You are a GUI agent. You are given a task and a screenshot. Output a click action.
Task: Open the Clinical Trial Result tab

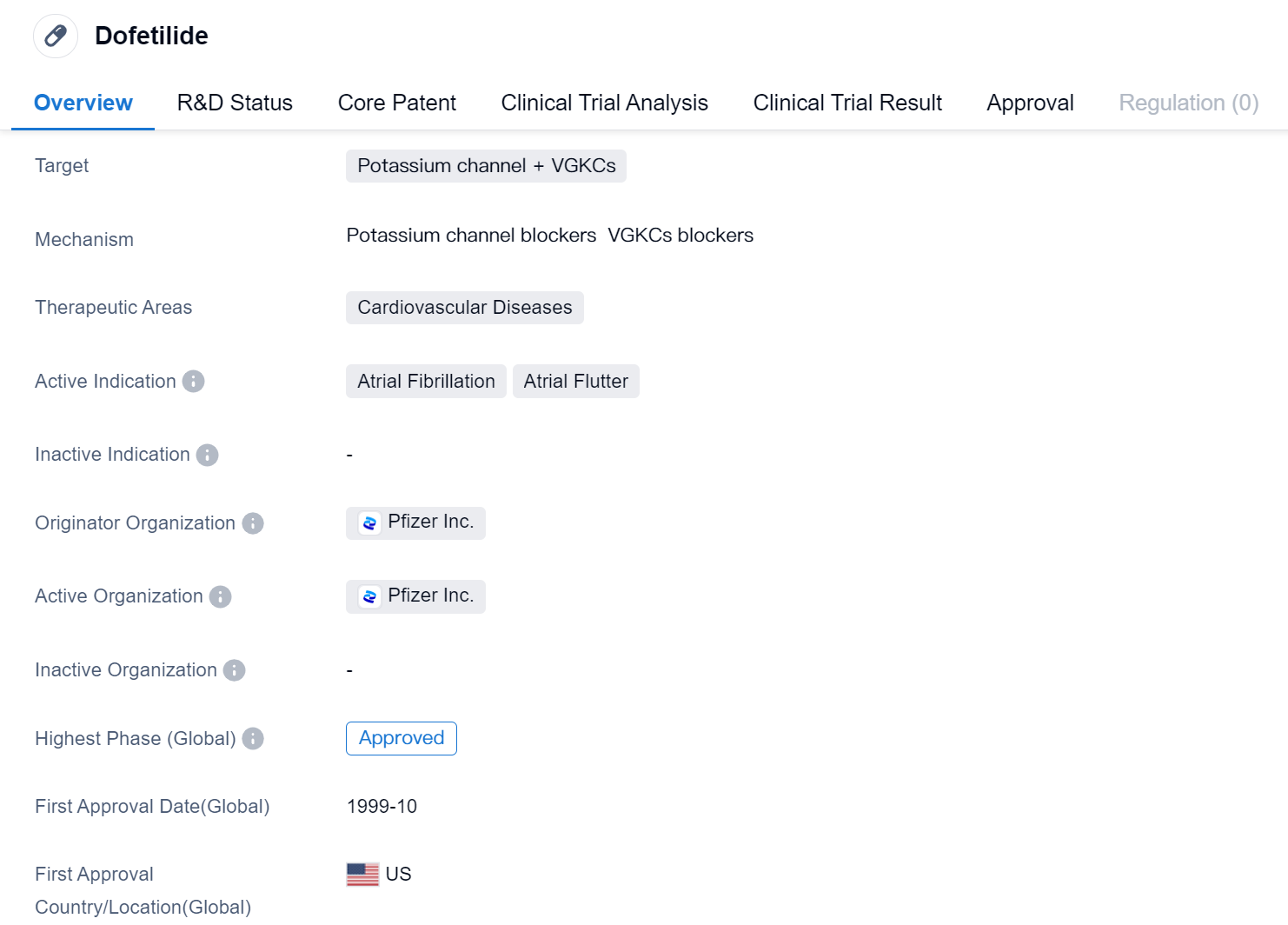click(x=847, y=103)
